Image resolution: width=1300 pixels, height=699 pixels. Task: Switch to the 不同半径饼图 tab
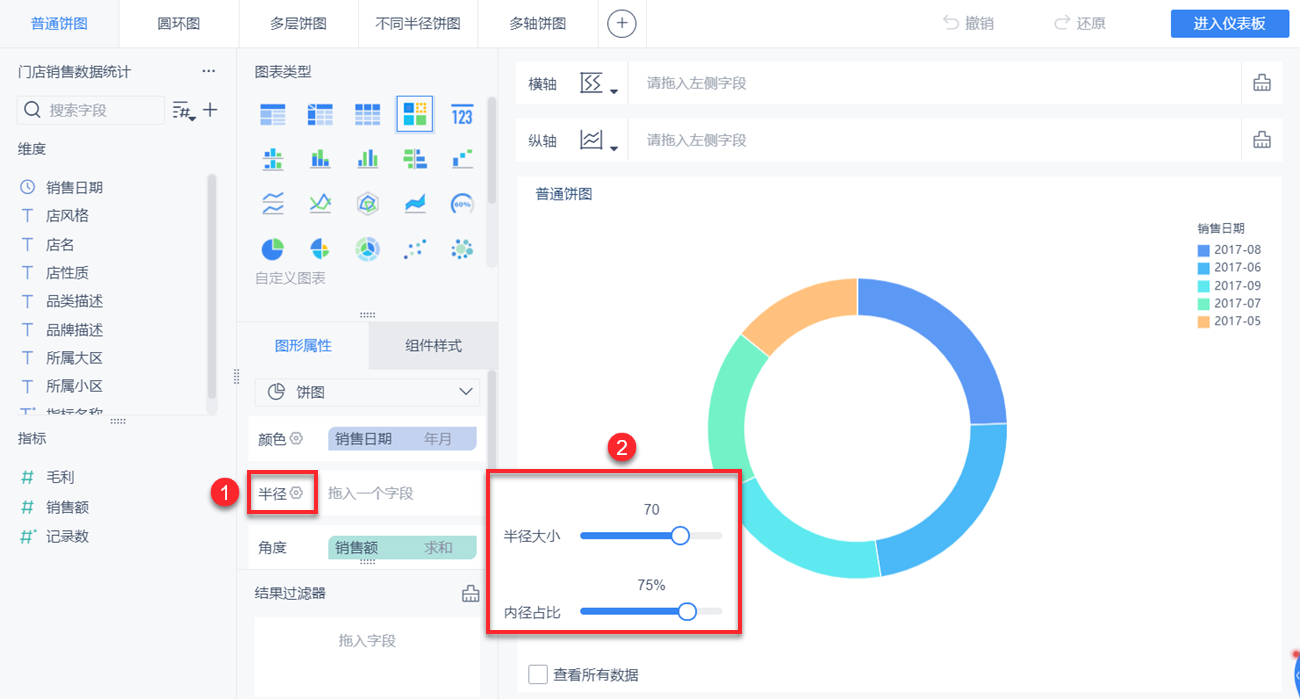tap(418, 23)
